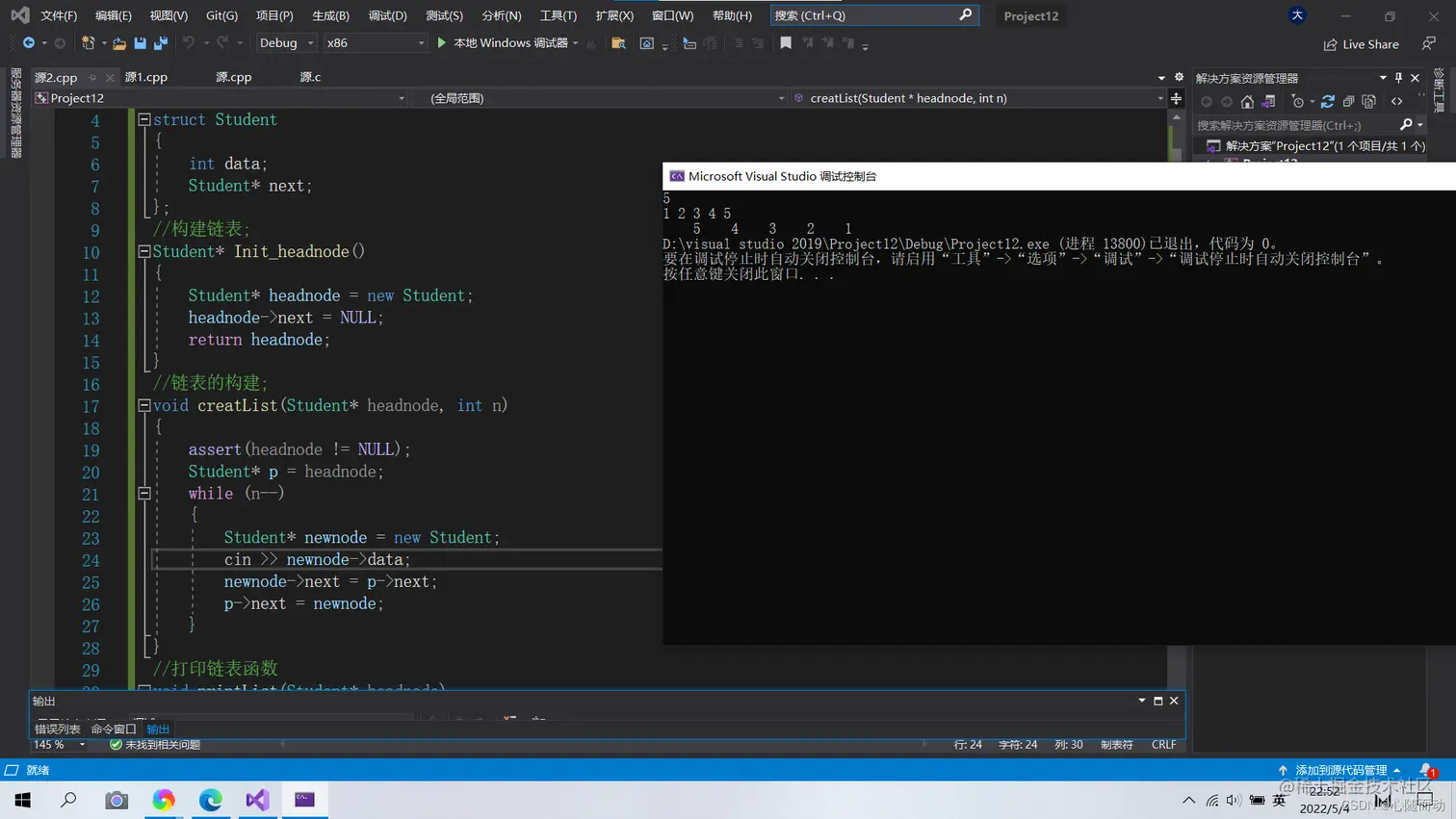The image size is (1456, 819).
Task: Click the editor split window icon
Action: tap(1176, 98)
